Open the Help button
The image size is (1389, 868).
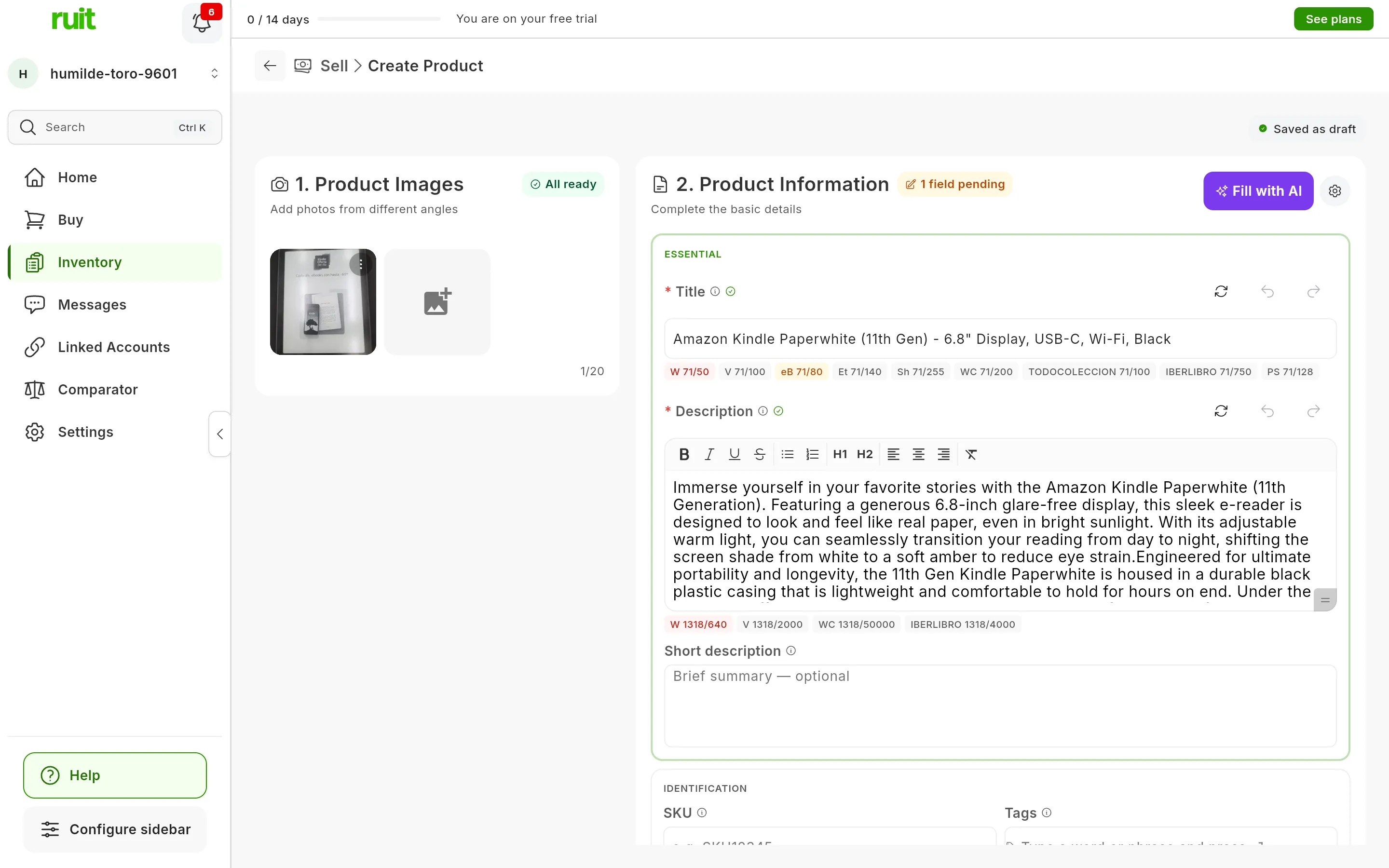click(x=115, y=775)
